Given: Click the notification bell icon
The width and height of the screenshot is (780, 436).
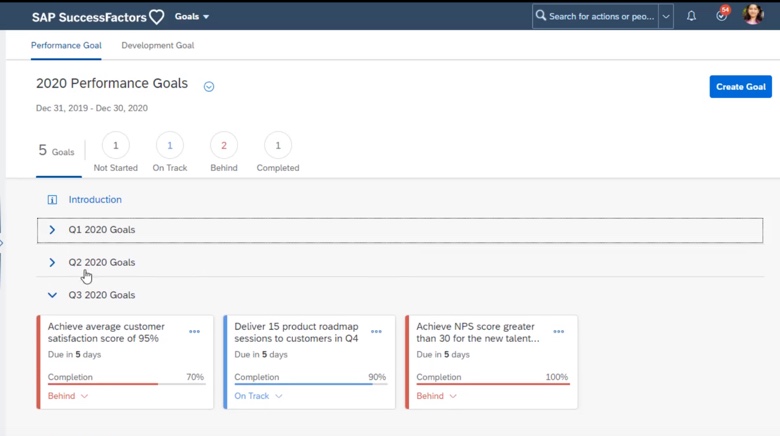Looking at the screenshot, I should 691,16.
